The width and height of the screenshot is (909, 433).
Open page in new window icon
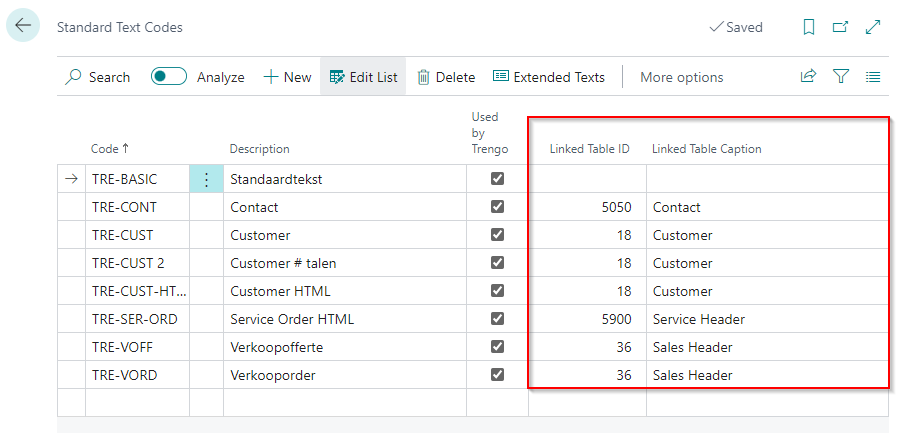tap(840, 27)
